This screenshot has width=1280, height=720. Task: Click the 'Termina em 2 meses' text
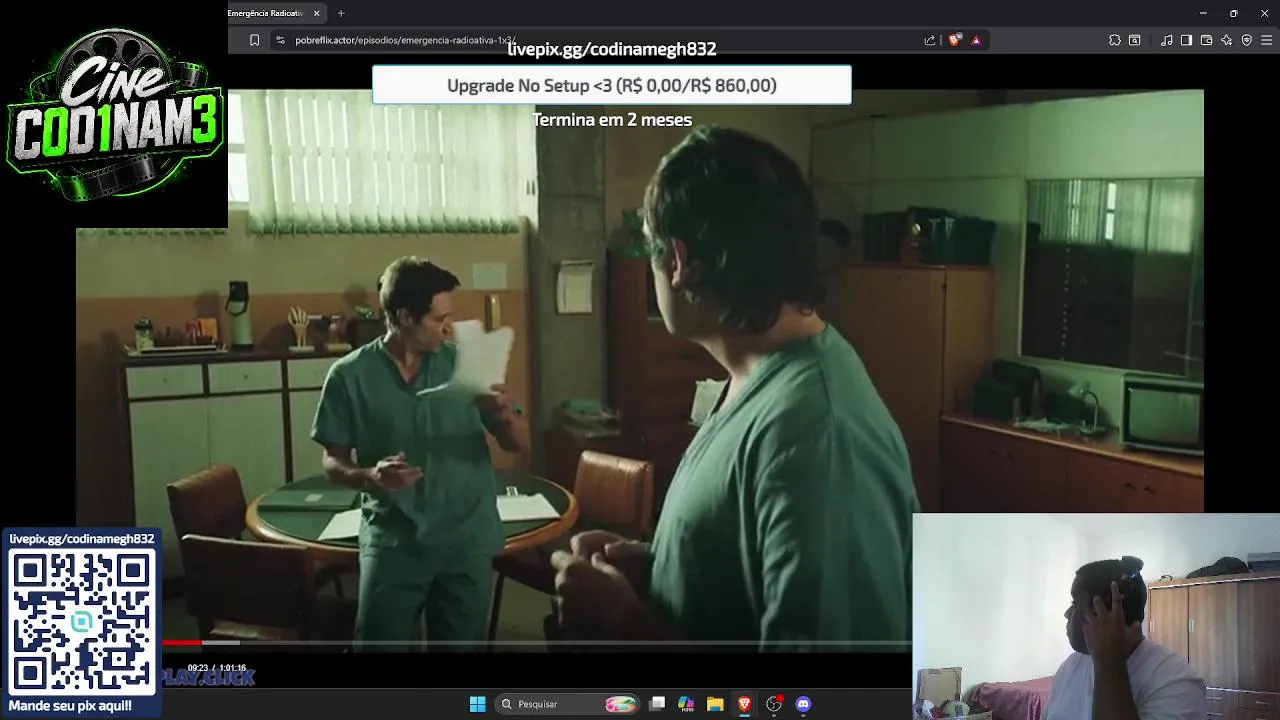point(612,120)
